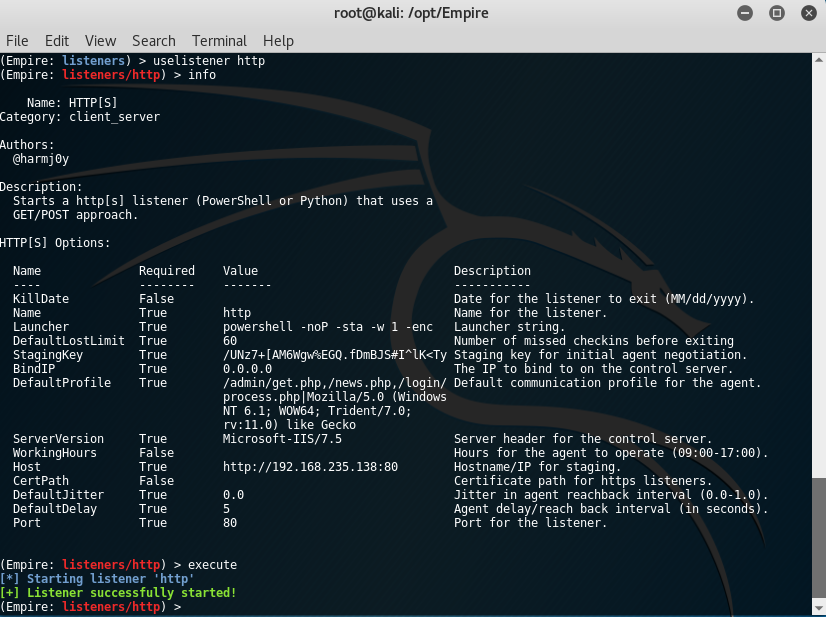
Task: Click the launcher value 'powershell -noP -sta -w 1 -enc'
Action: coord(328,327)
